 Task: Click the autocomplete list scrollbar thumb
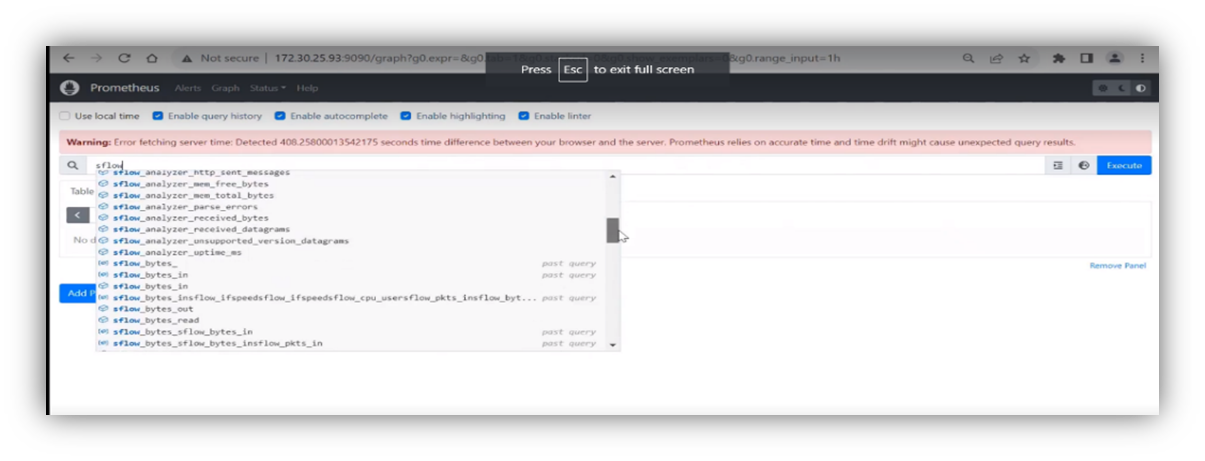tap(613, 230)
